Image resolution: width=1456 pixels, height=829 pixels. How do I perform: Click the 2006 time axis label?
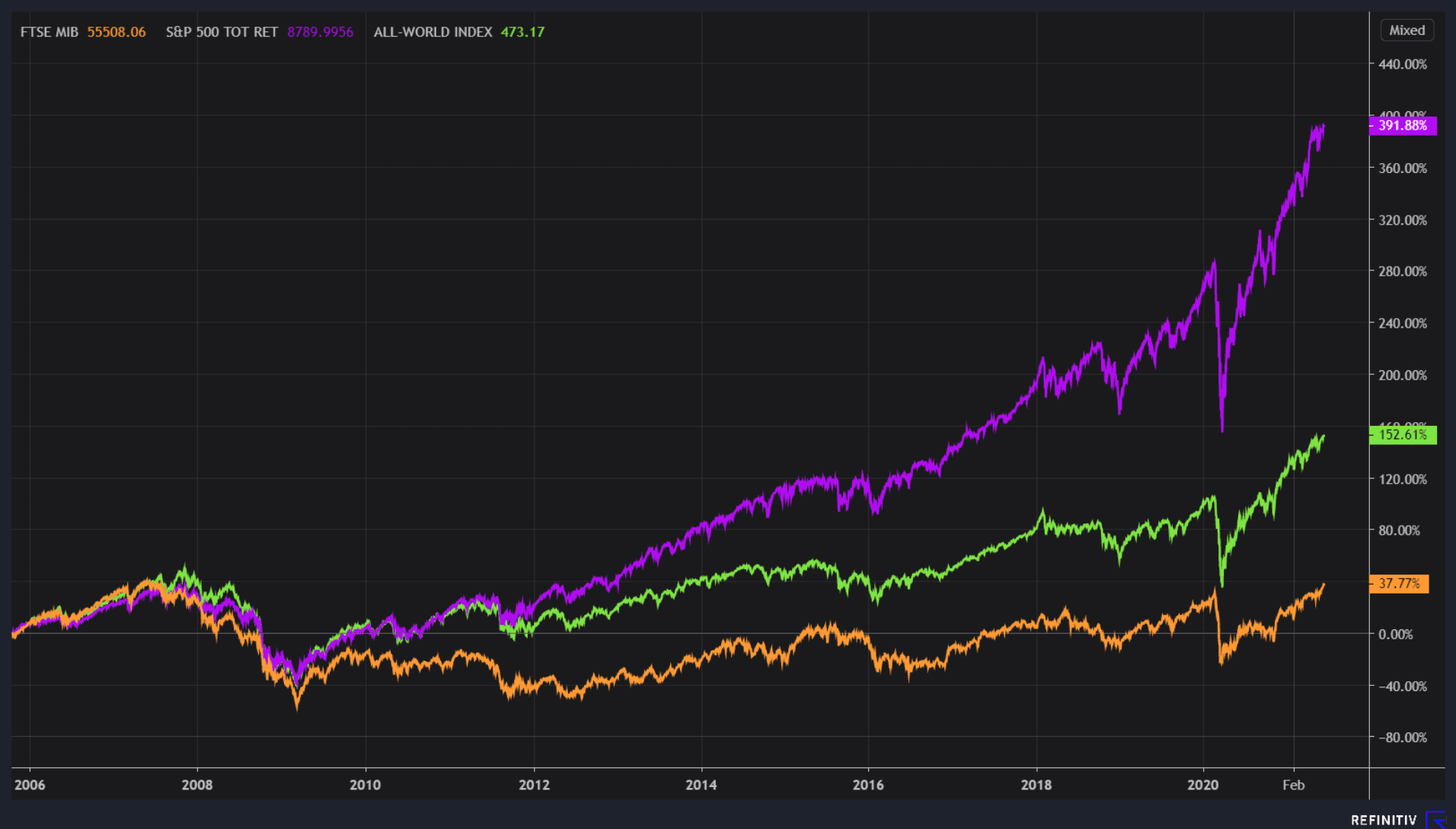(x=30, y=785)
